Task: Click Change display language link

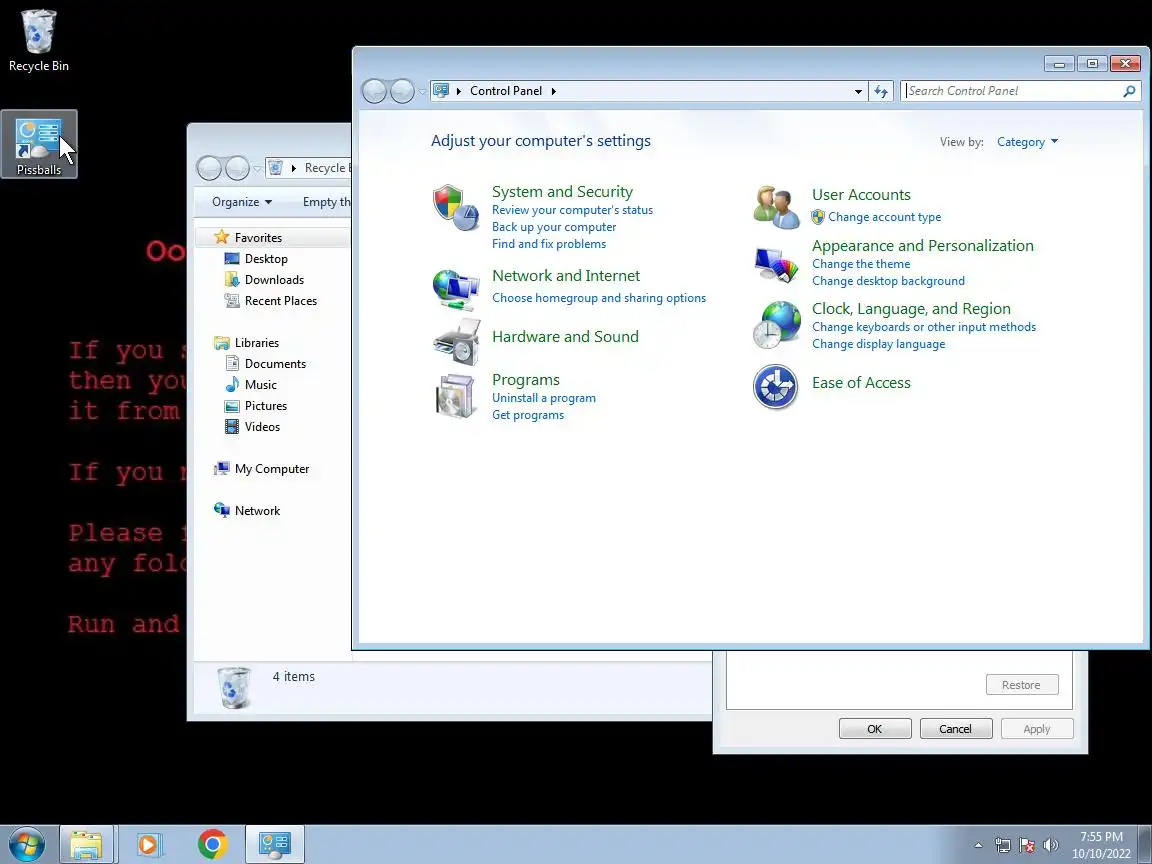Action: pos(878,344)
